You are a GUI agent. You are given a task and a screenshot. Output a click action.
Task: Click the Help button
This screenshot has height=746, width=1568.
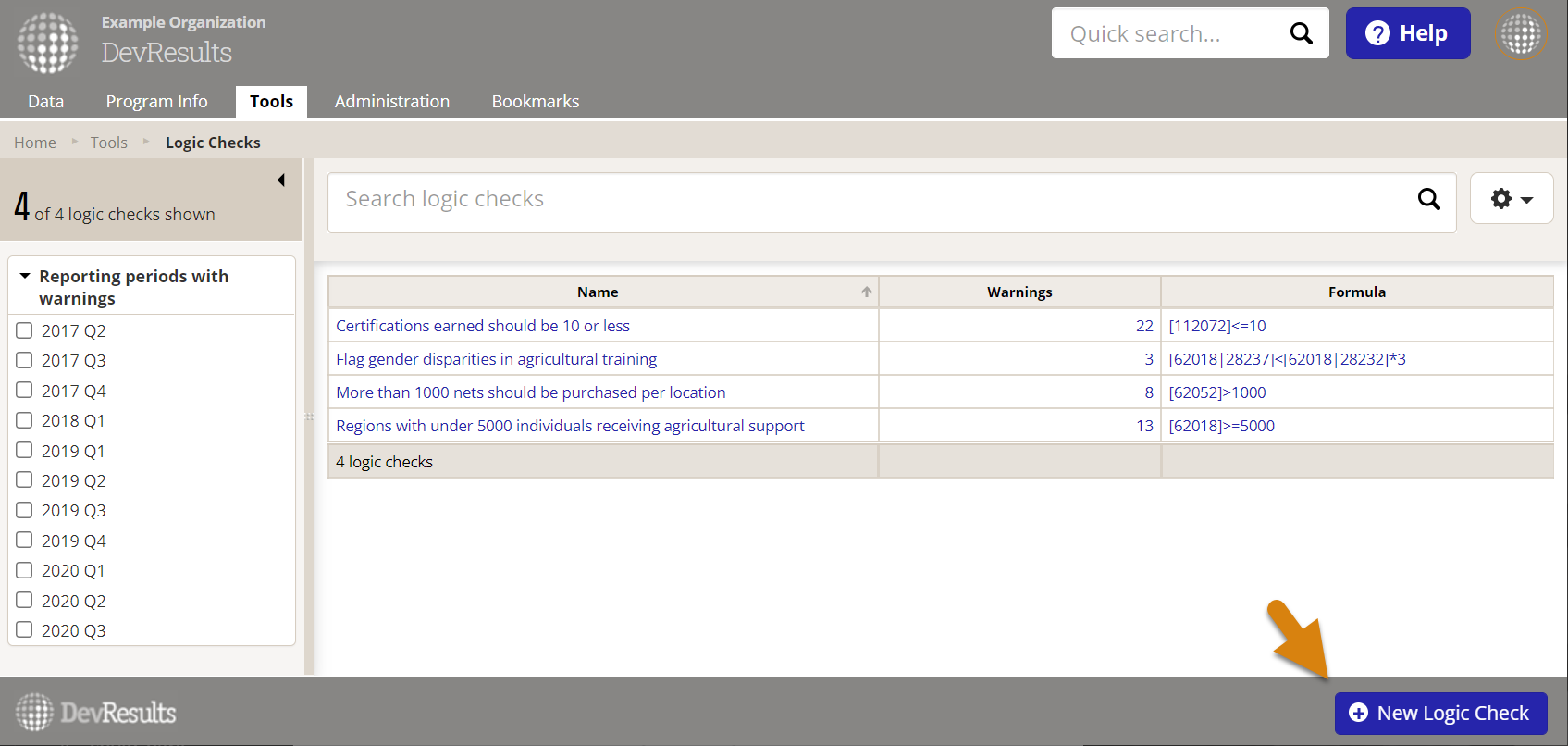tap(1408, 33)
